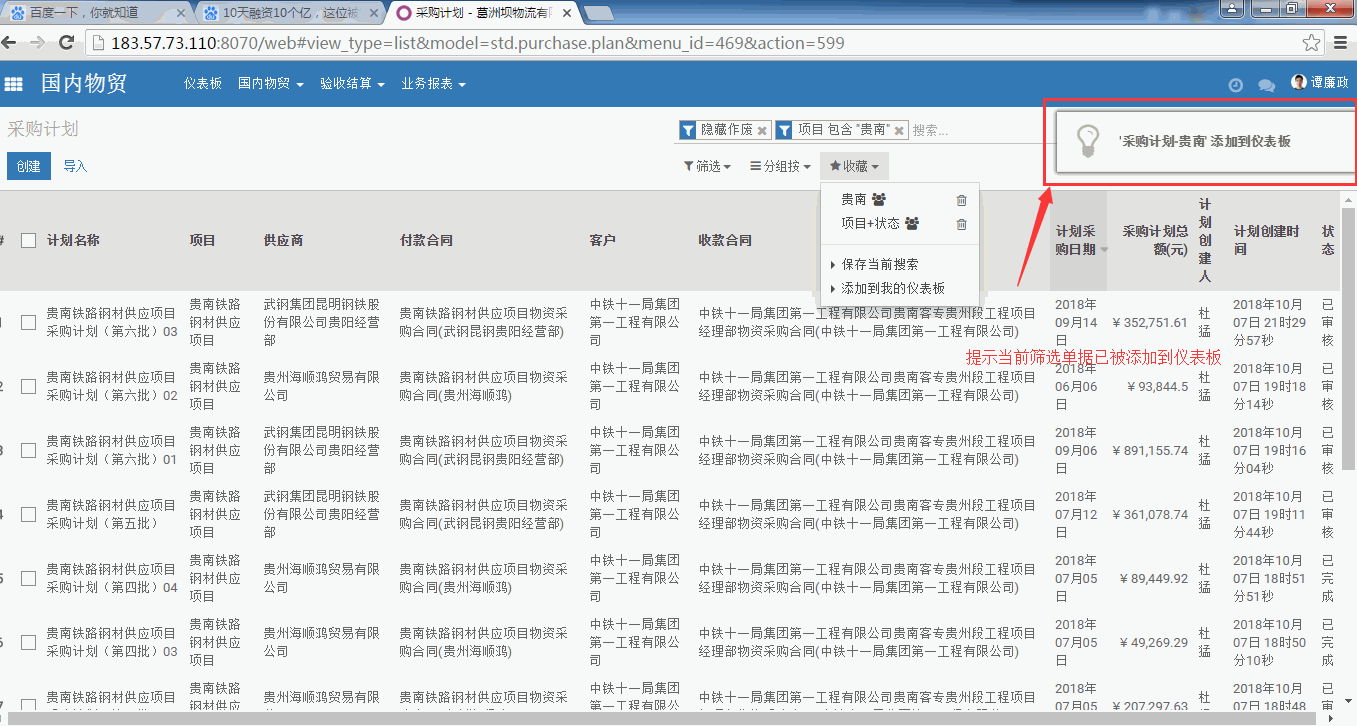This screenshot has width=1357, height=726.
Task: Tick the checkbox for 第五批 plan row
Action: 28,514
